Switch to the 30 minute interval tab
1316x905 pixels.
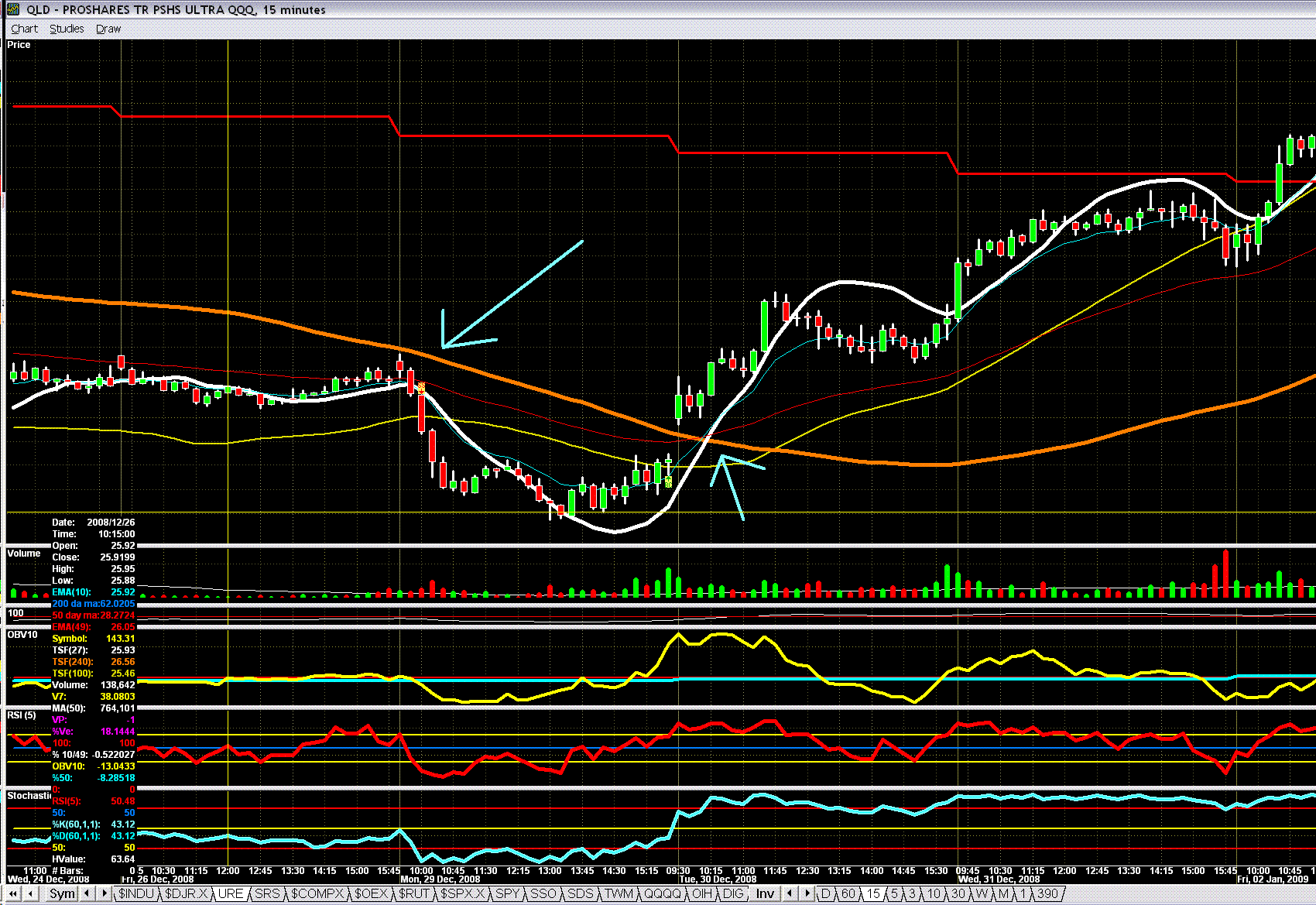click(x=958, y=893)
